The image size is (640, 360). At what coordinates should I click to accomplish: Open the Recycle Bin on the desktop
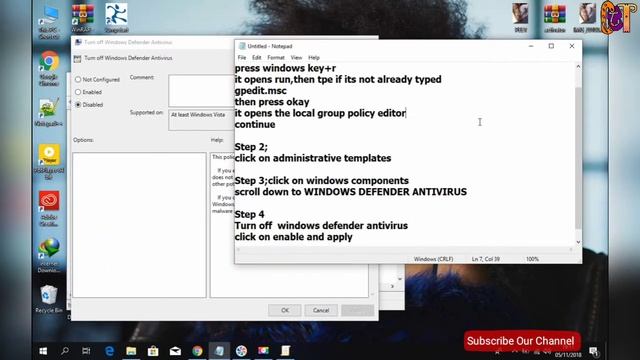click(49, 299)
